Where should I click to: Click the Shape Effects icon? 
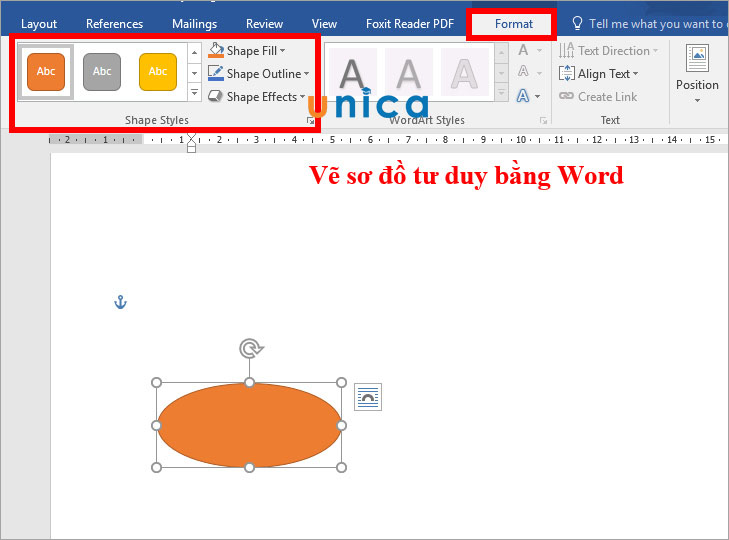tap(216, 97)
